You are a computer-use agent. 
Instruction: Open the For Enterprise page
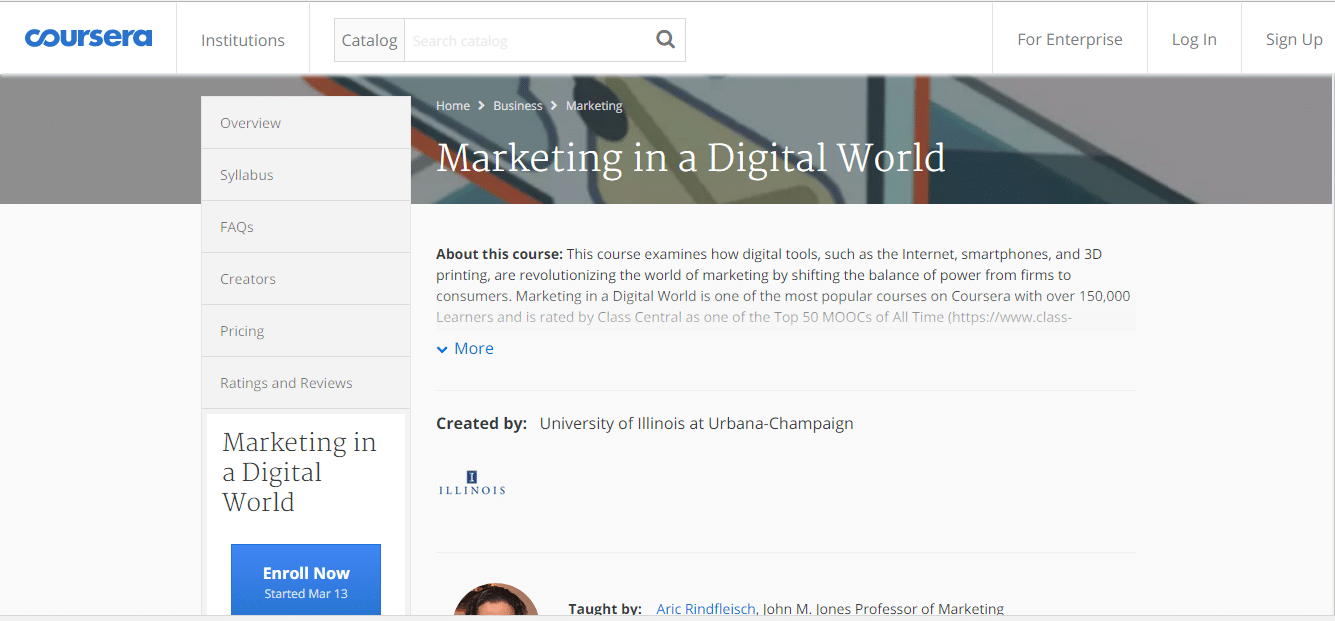tap(1070, 39)
